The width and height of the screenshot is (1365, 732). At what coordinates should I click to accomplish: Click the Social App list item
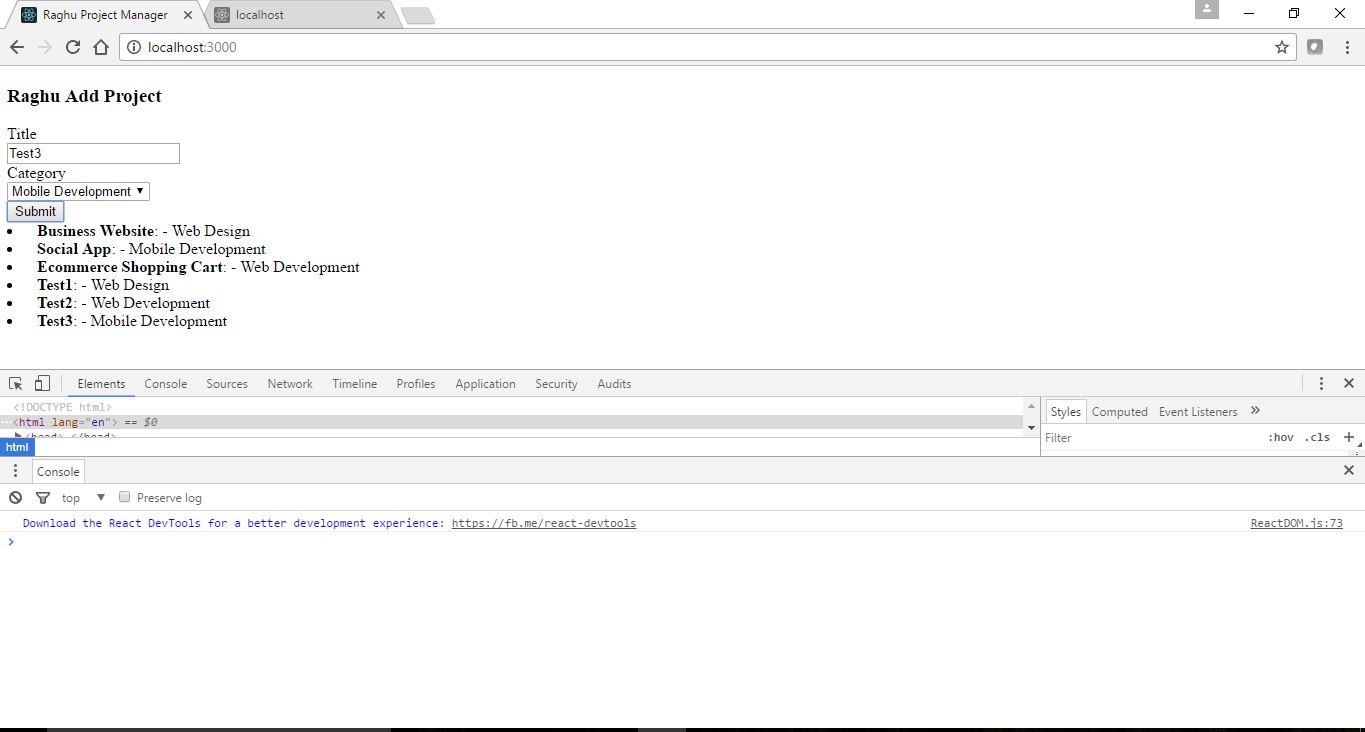(151, 249)
